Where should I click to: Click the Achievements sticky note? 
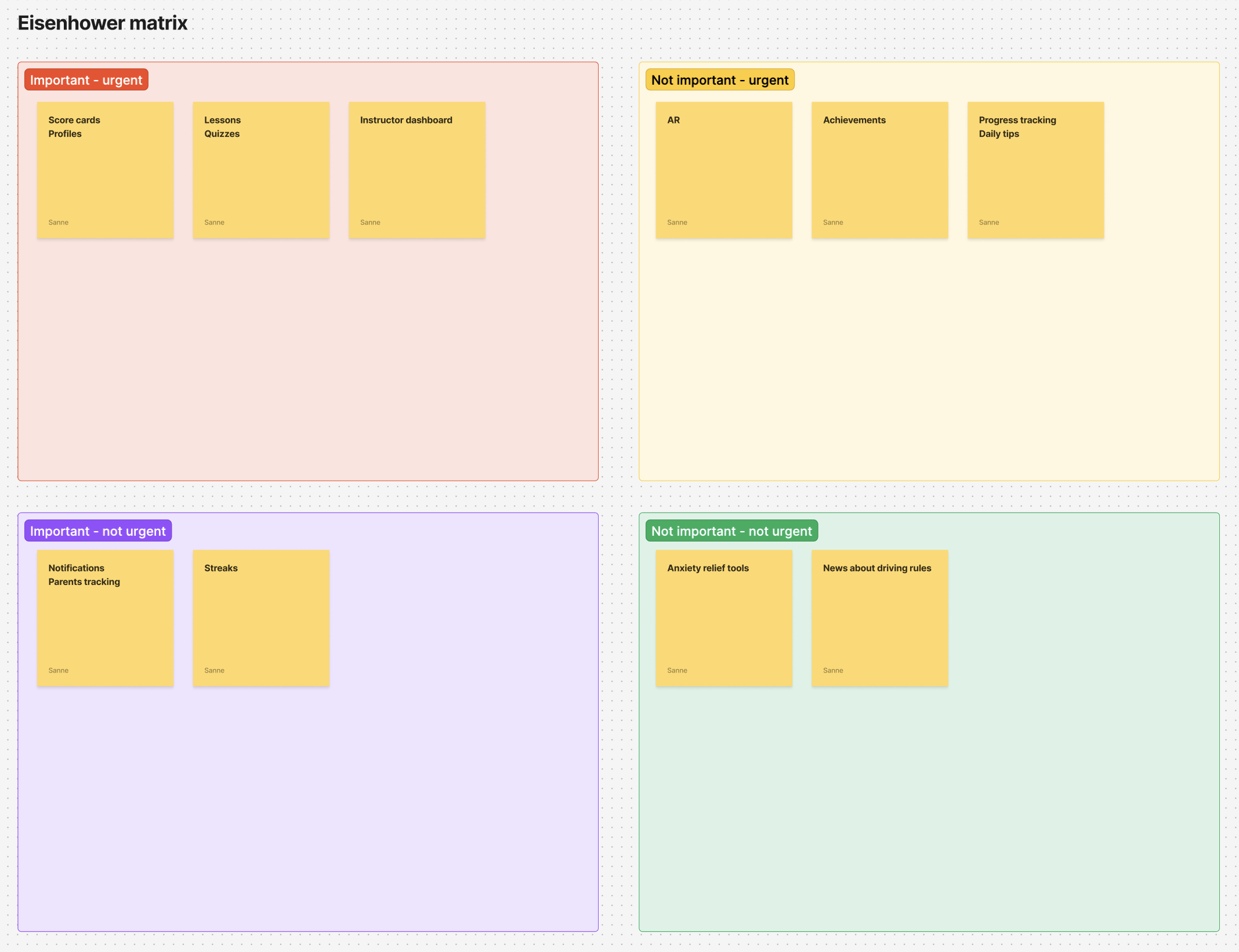pos(879,170)
